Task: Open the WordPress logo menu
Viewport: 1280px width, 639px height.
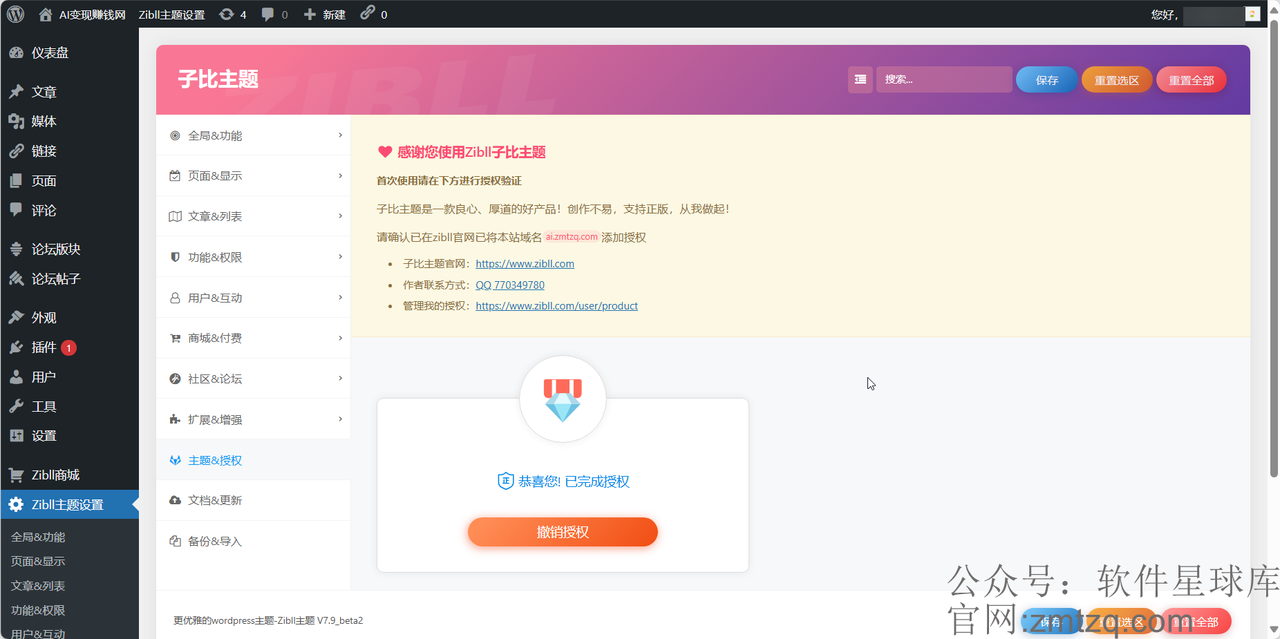Action: pyautogui.click(x=16, y=14)
